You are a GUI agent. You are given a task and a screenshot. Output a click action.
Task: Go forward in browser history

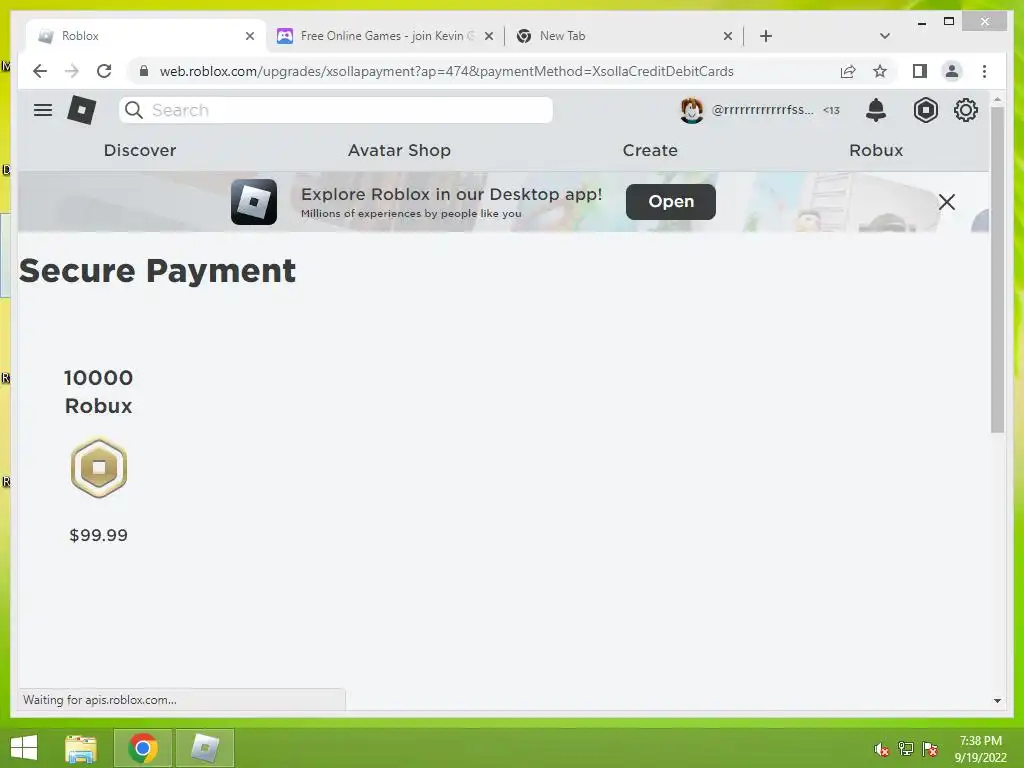tap(72, 71)
